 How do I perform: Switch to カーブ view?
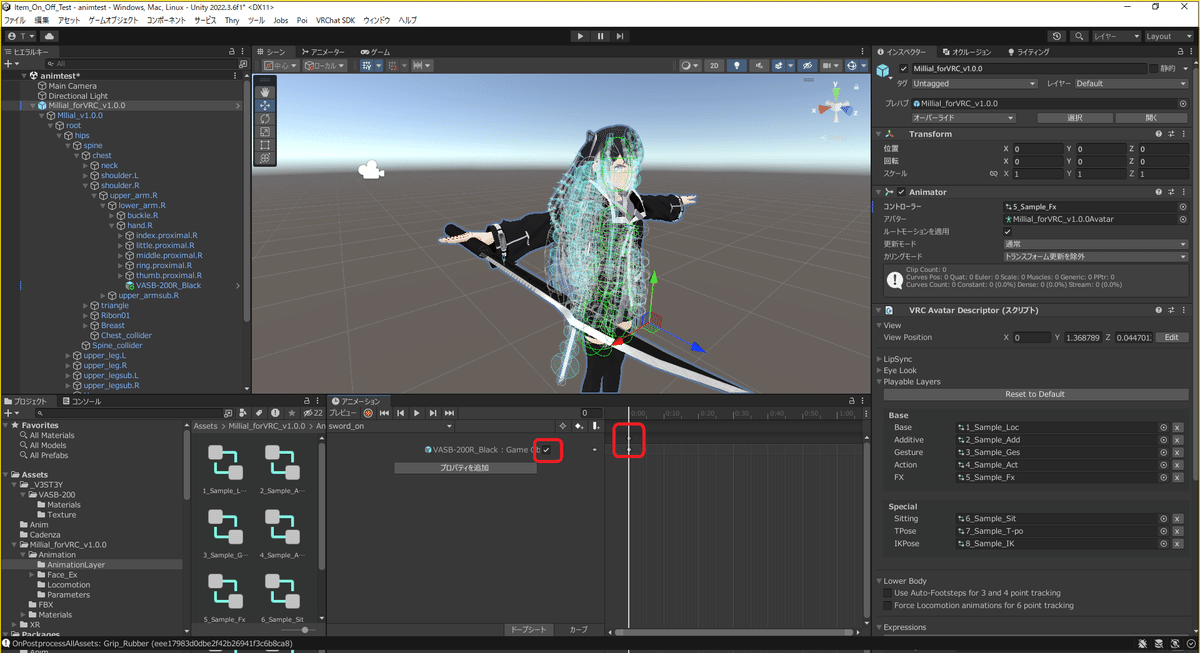(x=579, y=630)
